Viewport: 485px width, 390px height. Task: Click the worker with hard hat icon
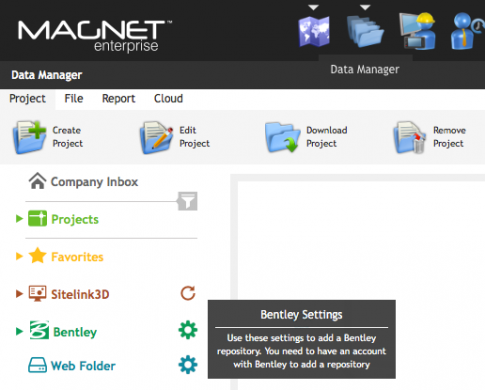coord(418,31)
